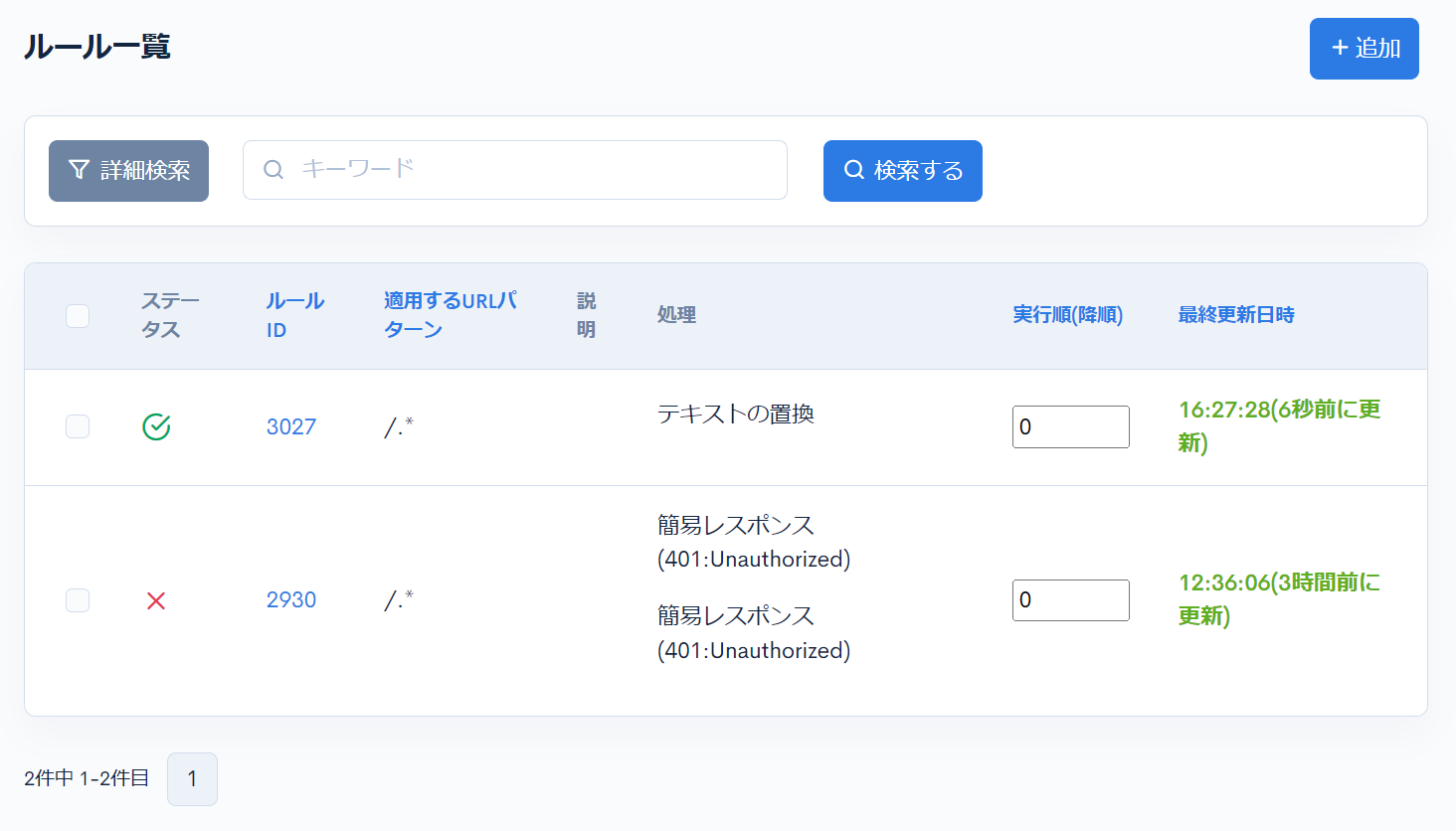The height and width of the screenshot is (831, 1456).
Task: Sort by 最終更新日時 column header
Action: tap(1236, 315)
